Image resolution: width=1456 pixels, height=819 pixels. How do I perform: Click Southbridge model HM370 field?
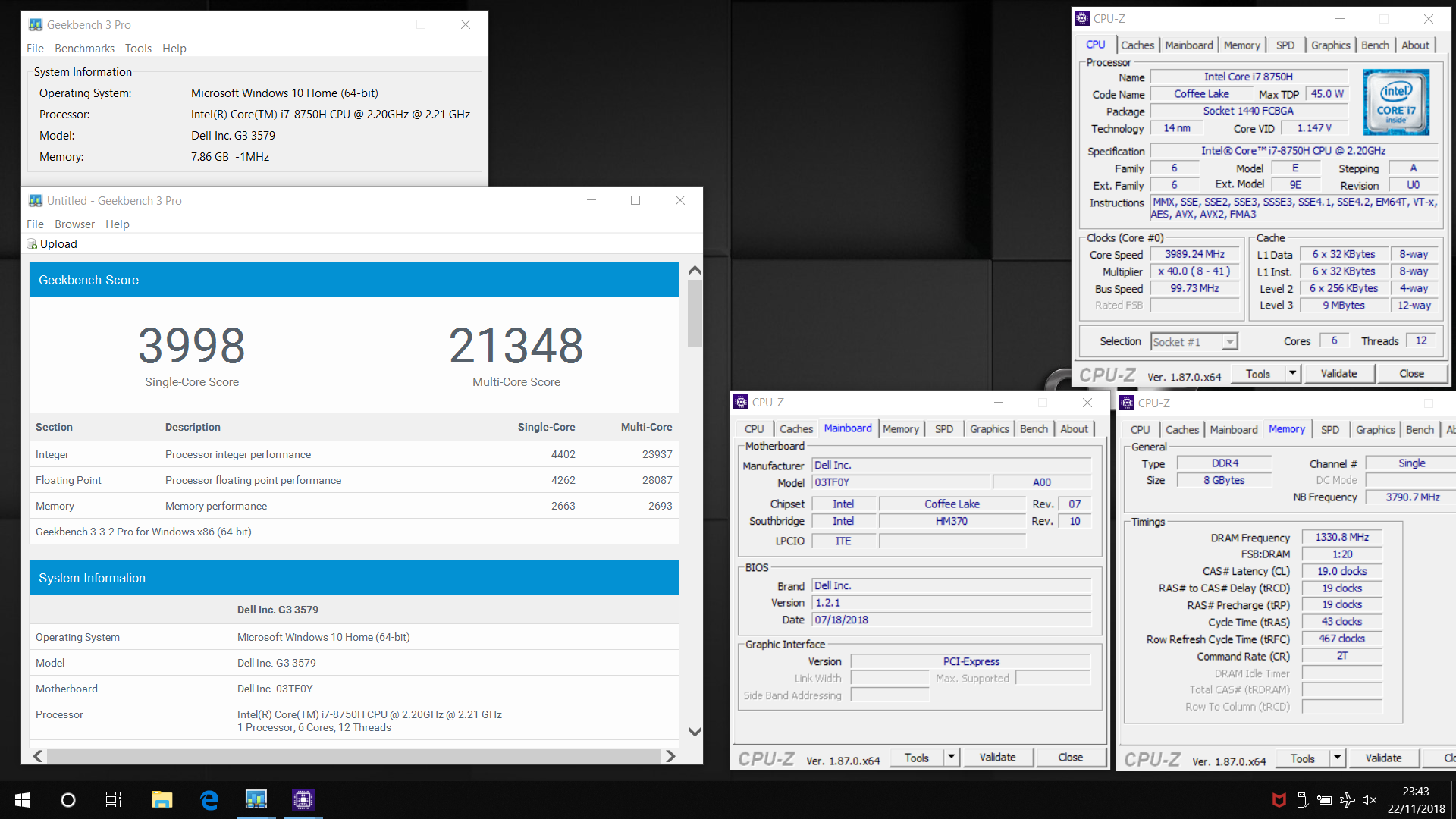pos(952,522)
